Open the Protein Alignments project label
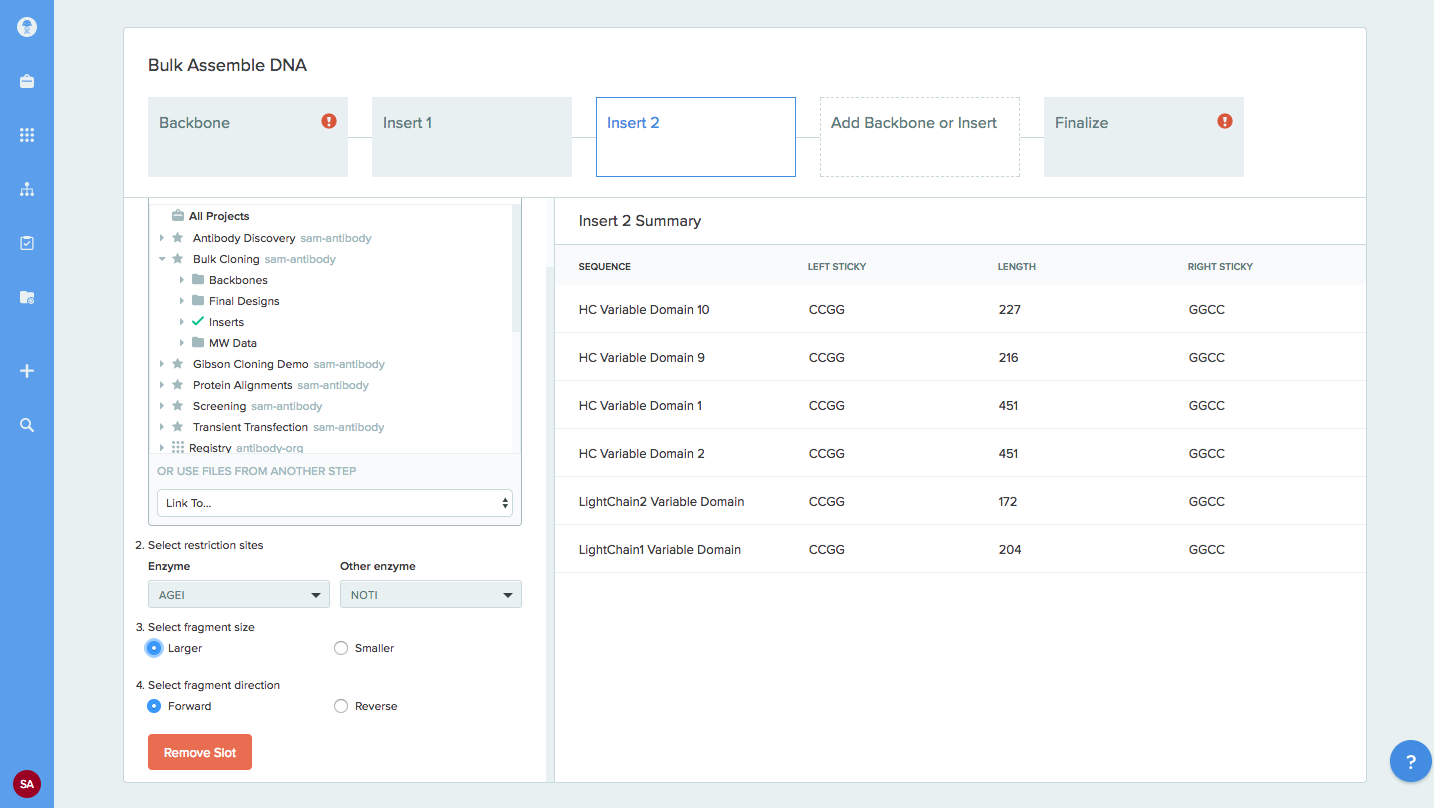The image size is (1434, 808). point(243,385)
